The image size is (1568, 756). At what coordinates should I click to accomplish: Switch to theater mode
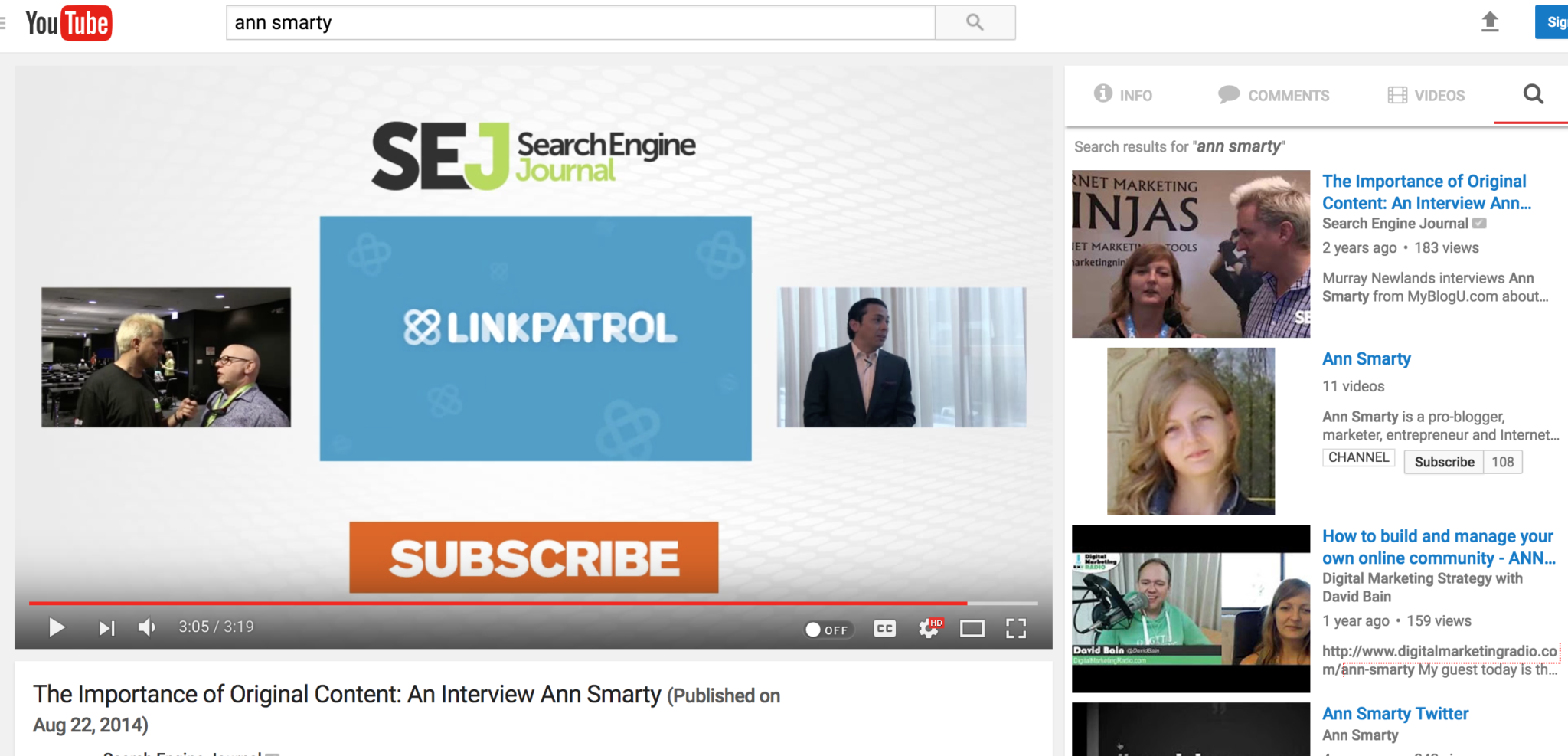click(972, 629)
